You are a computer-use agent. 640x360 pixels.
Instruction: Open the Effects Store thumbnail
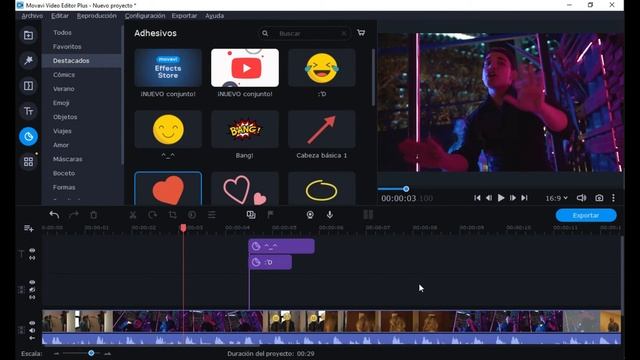pos(168,68)
